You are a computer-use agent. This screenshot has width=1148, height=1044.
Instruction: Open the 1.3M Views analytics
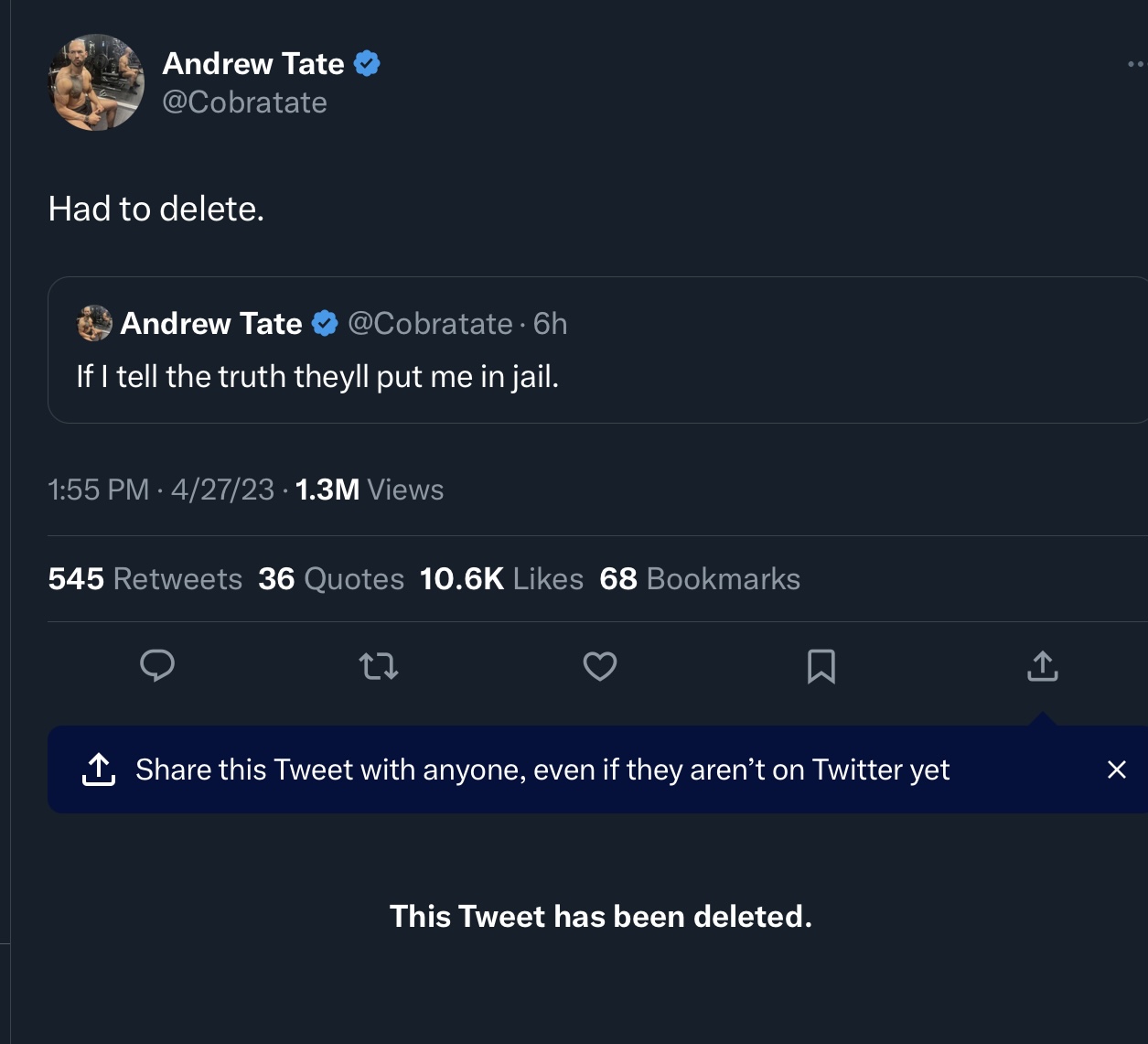(368, 490)
